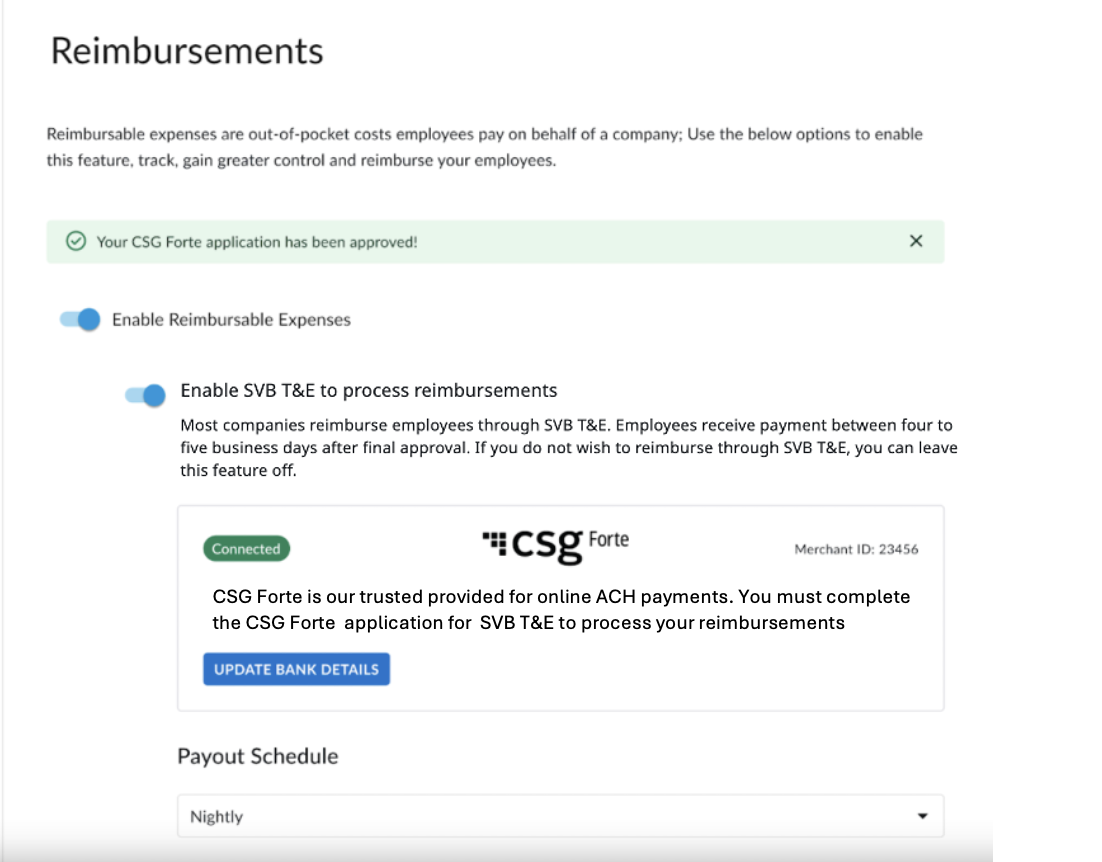This screenshot has width=1102, height=862.
Task: Click the green Connected status badge
Action: click(x=246, y=549)
